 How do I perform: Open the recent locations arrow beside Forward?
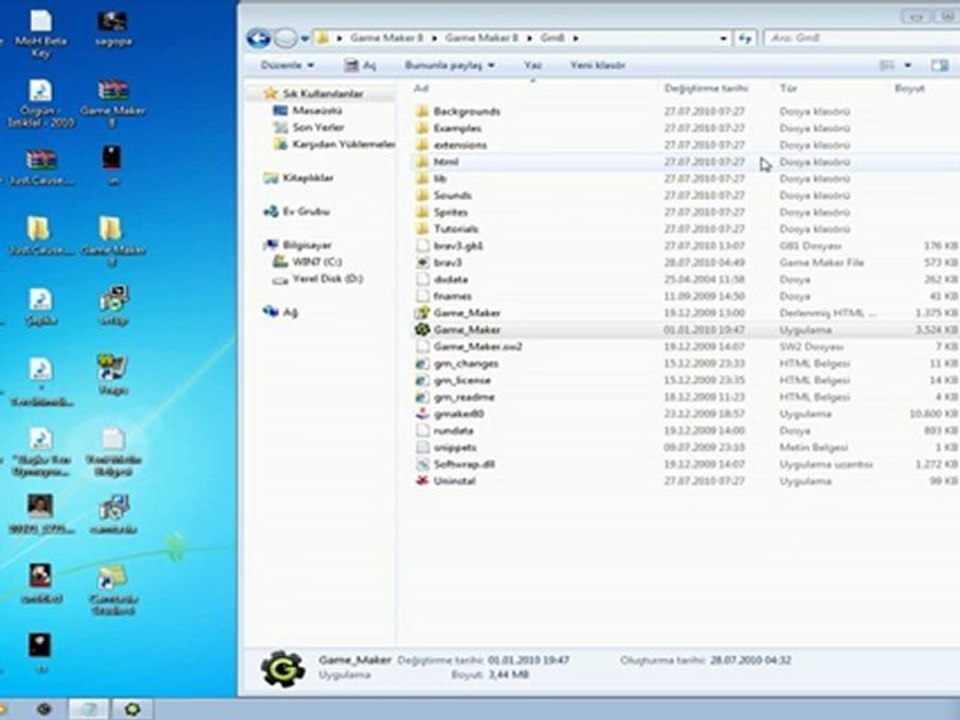point(304,39)
